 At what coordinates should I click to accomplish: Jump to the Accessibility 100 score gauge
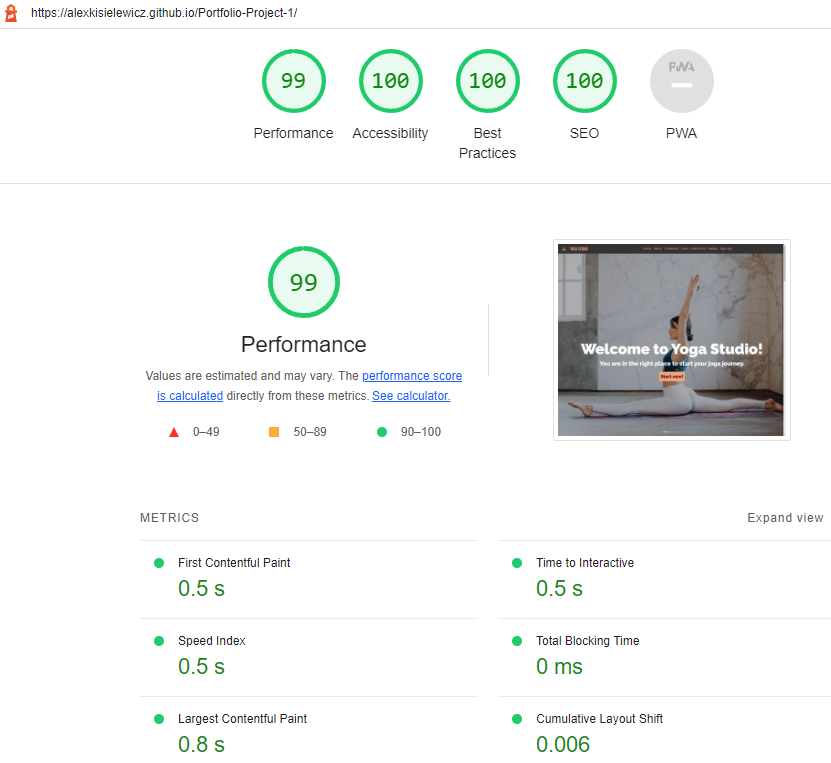point(391,81)
